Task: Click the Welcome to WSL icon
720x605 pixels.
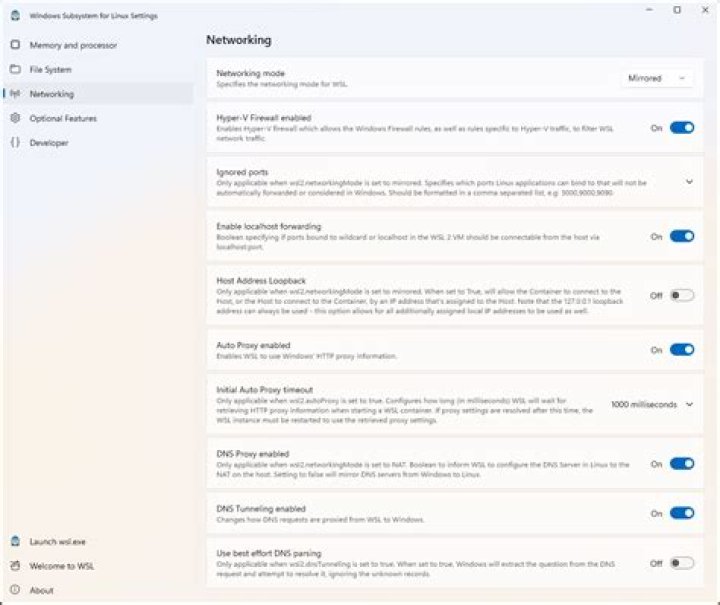Action: pos(15,566)
